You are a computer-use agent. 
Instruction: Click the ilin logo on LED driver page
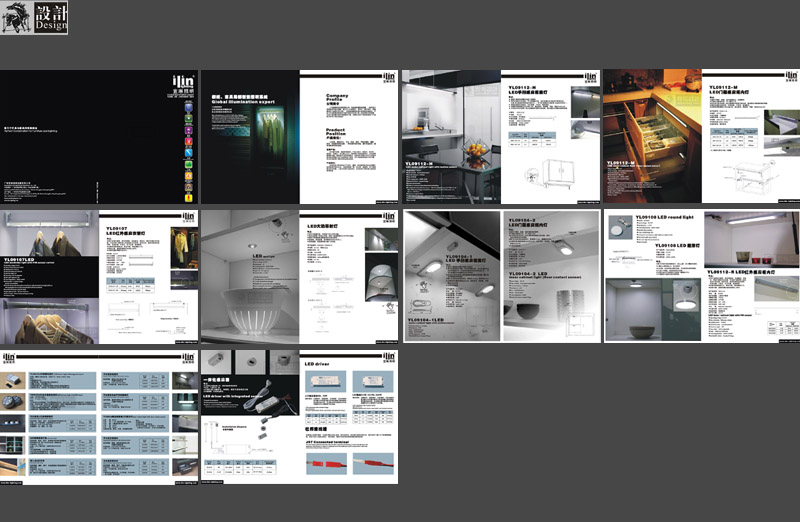click(x=389, y=357)
